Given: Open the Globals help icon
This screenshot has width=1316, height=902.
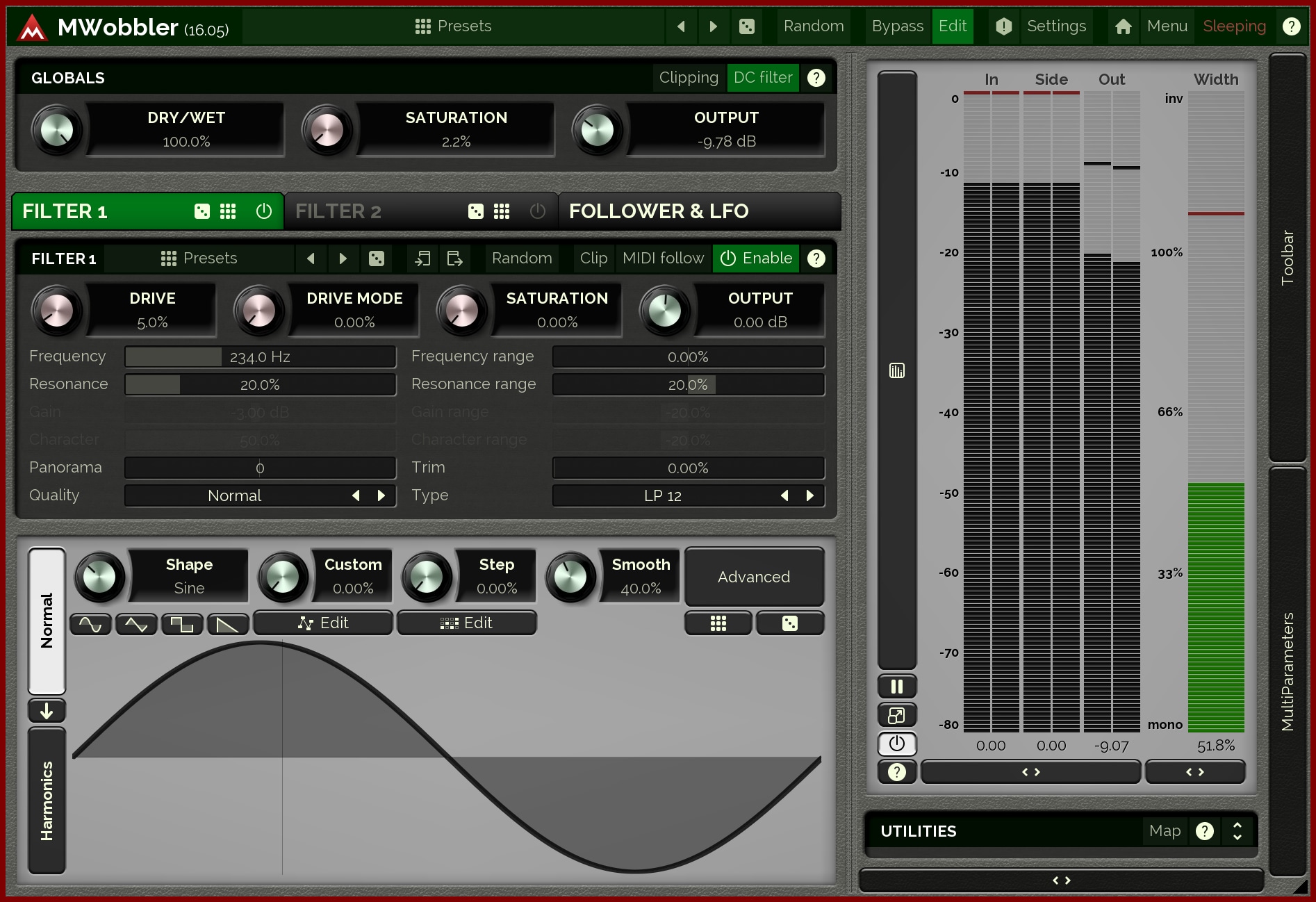Looking at the screenshot, I should click(816, 78).
